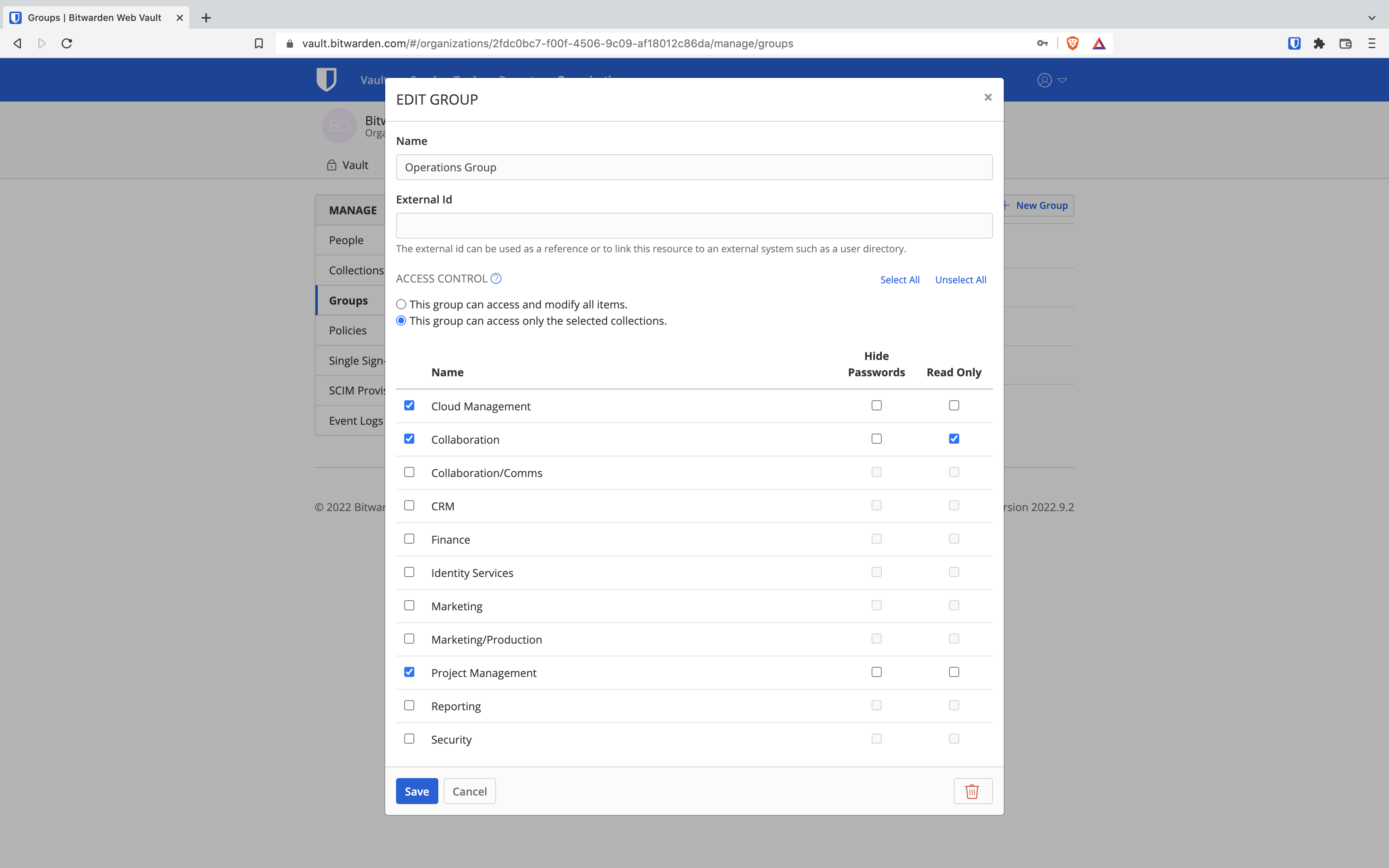
Task: Open the browser extensions puzzle icon
Action: click(1319, 44)
